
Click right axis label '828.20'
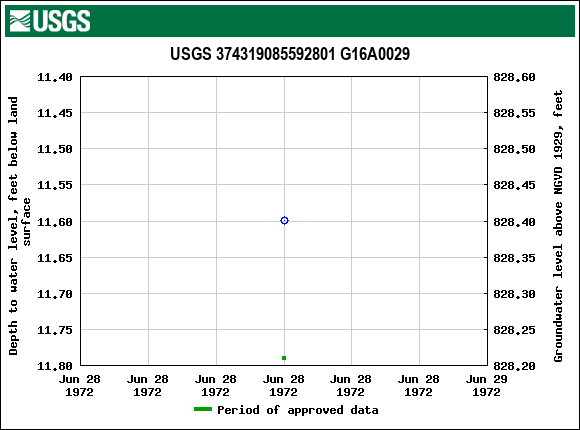[x=514, y=366]
